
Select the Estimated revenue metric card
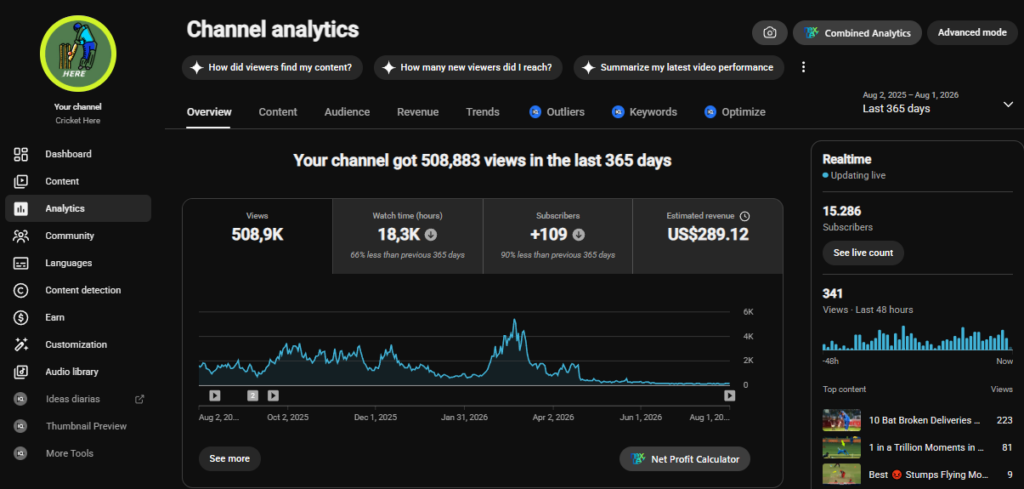tap(708, 236)
